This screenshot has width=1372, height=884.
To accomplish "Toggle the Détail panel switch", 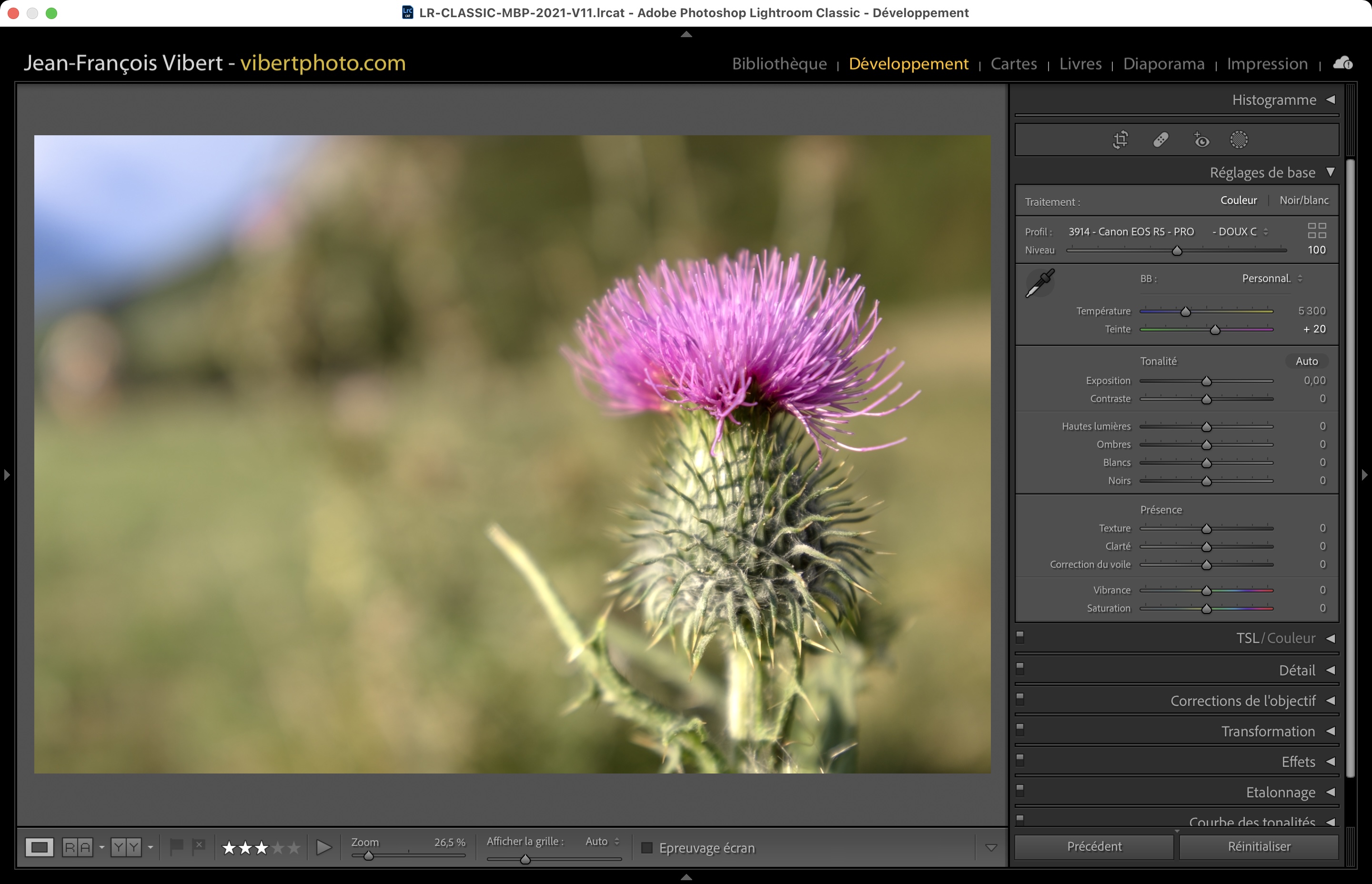I will pos(1020,668).
